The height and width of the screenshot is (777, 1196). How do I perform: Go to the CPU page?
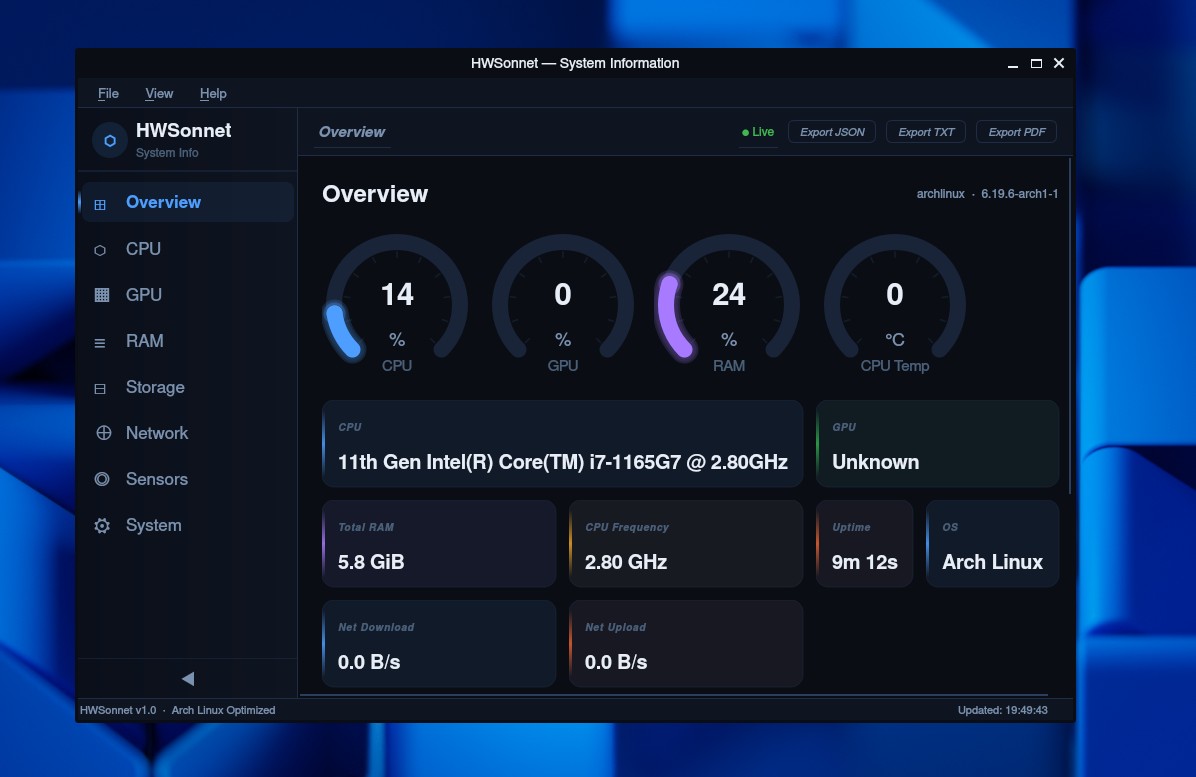pos(188,249)
